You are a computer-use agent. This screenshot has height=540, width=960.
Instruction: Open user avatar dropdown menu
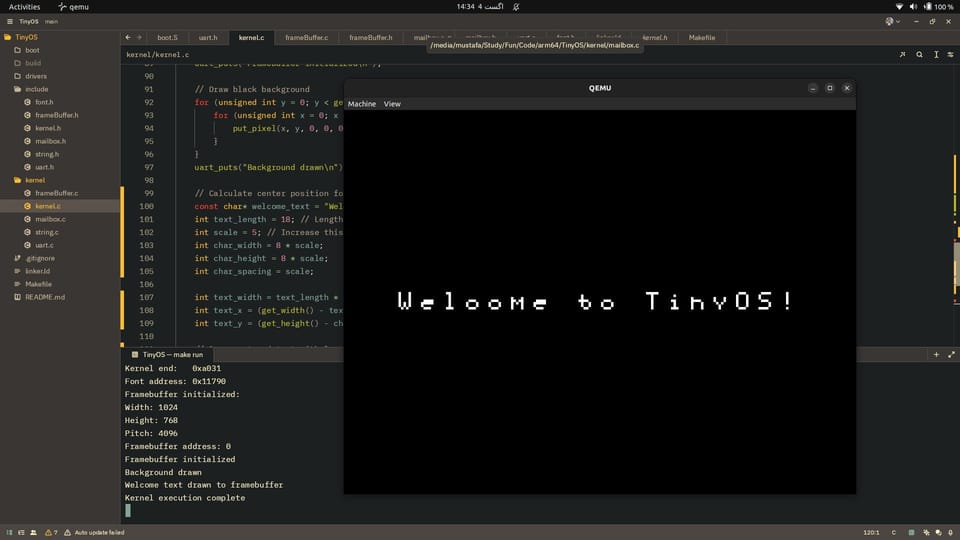893,21
